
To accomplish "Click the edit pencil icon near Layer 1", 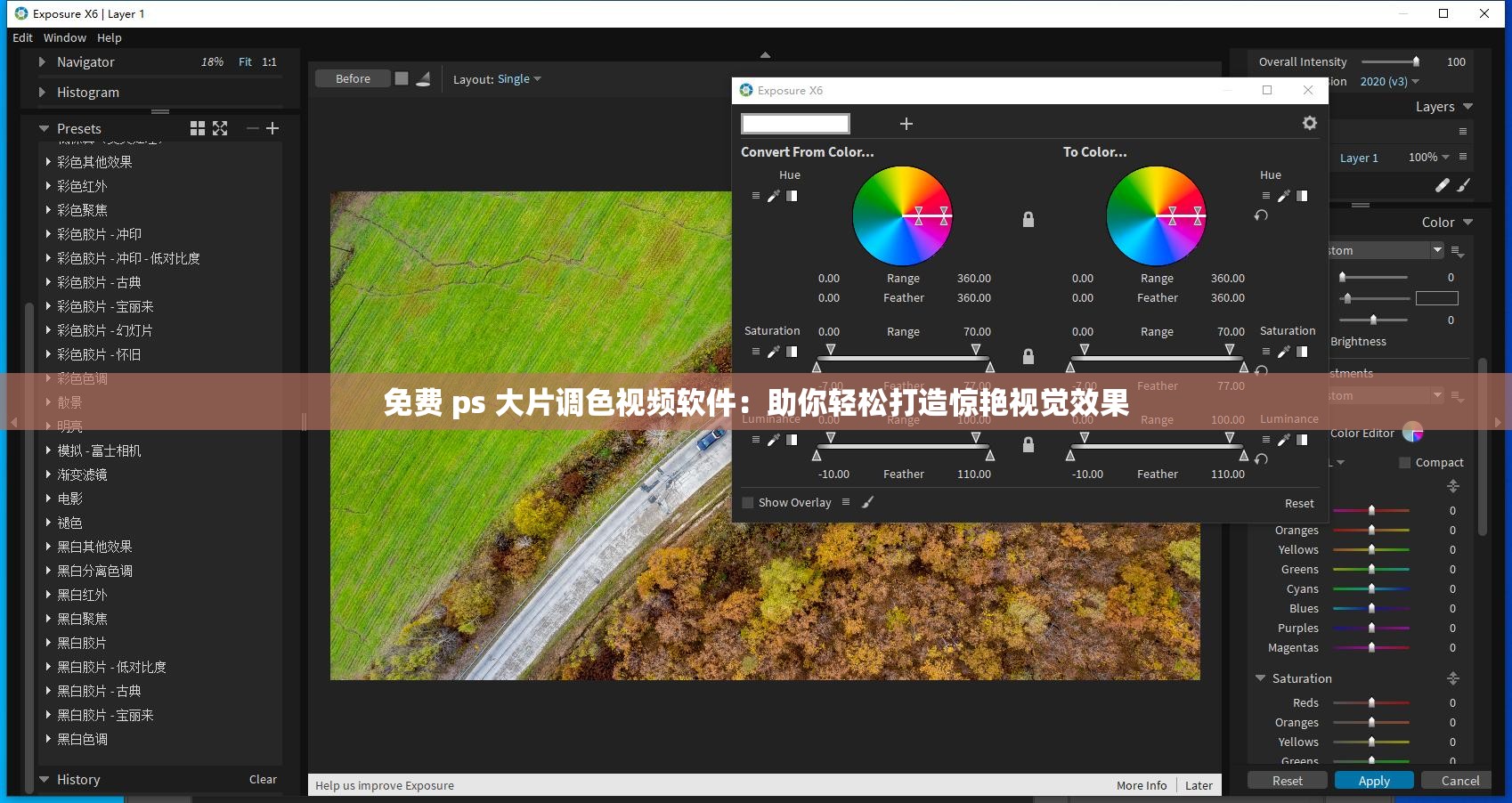I will (x=1443, y=185).
